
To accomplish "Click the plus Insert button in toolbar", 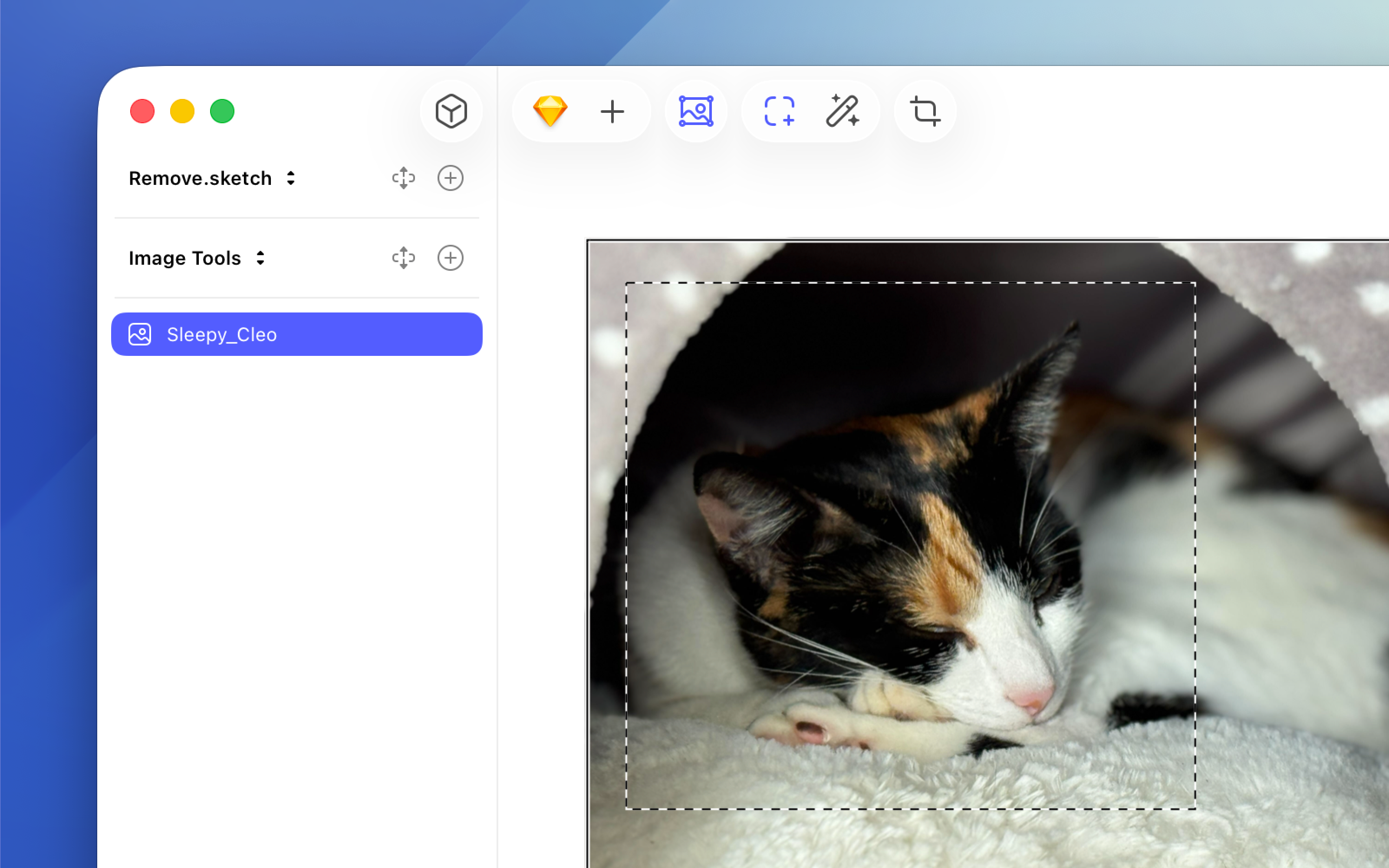I will [x=612, y=112].
